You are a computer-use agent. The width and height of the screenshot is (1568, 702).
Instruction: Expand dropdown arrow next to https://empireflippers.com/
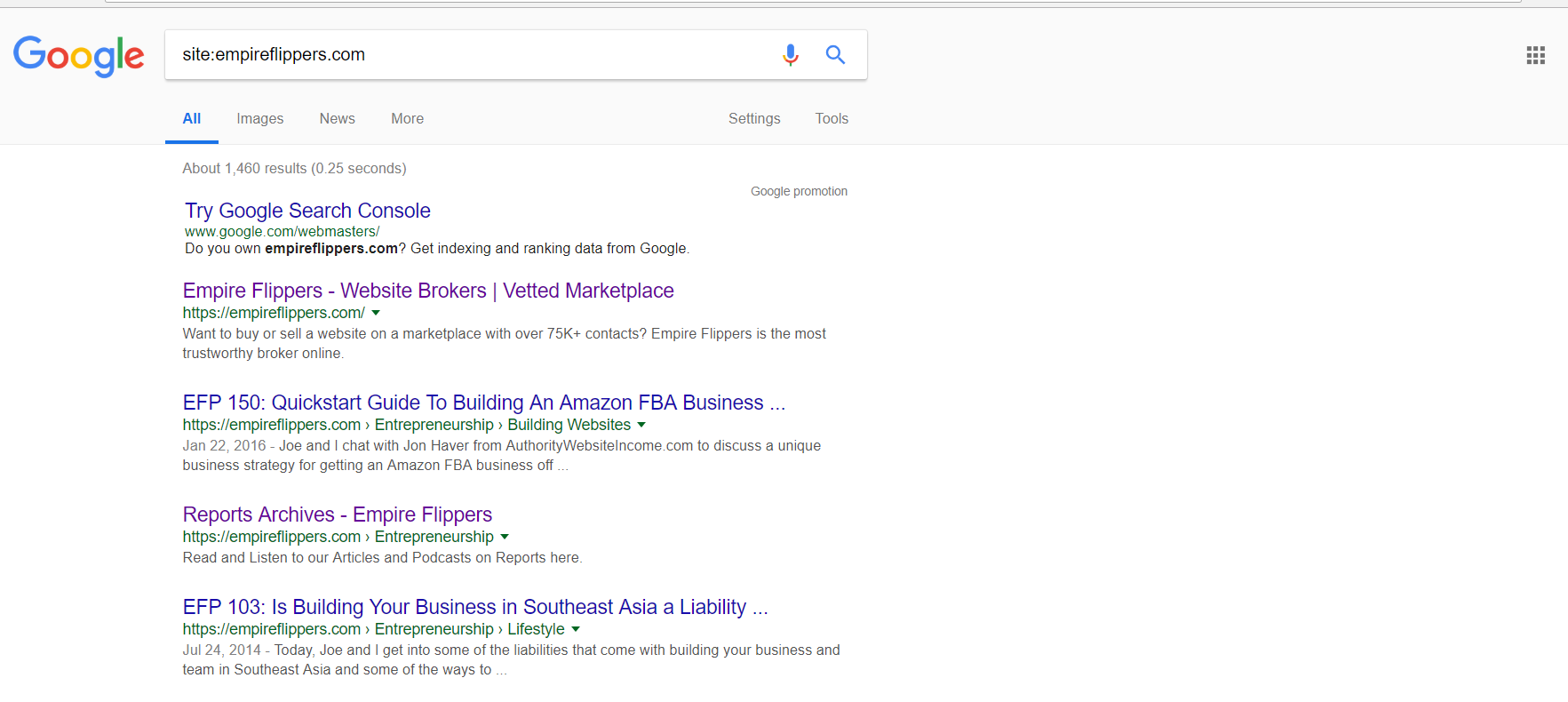[376, 313]
